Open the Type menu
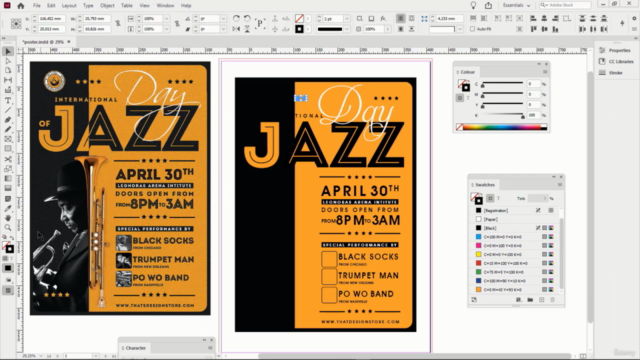 coord(88,5)
